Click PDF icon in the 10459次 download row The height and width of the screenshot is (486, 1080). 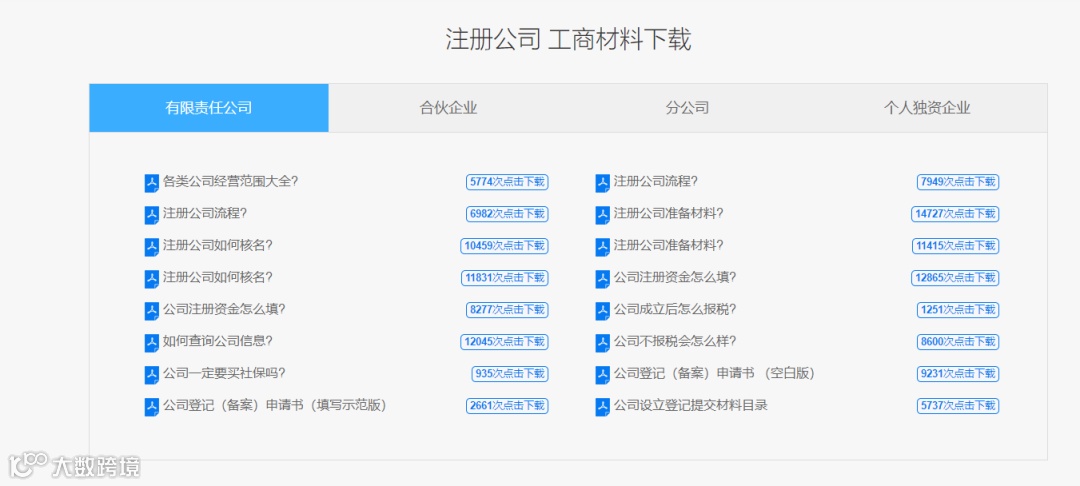152,247
